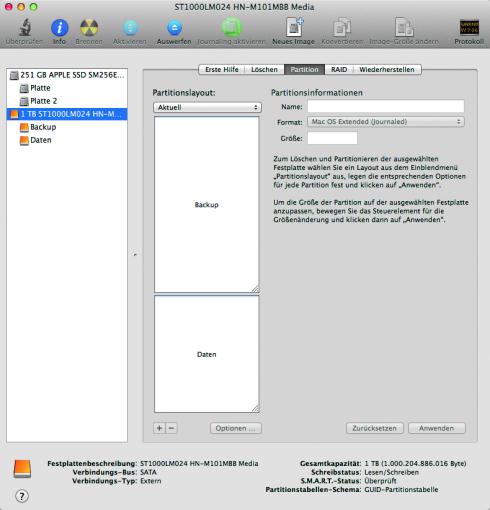Eject disk with Auswerfen icon

click(174, 27)
